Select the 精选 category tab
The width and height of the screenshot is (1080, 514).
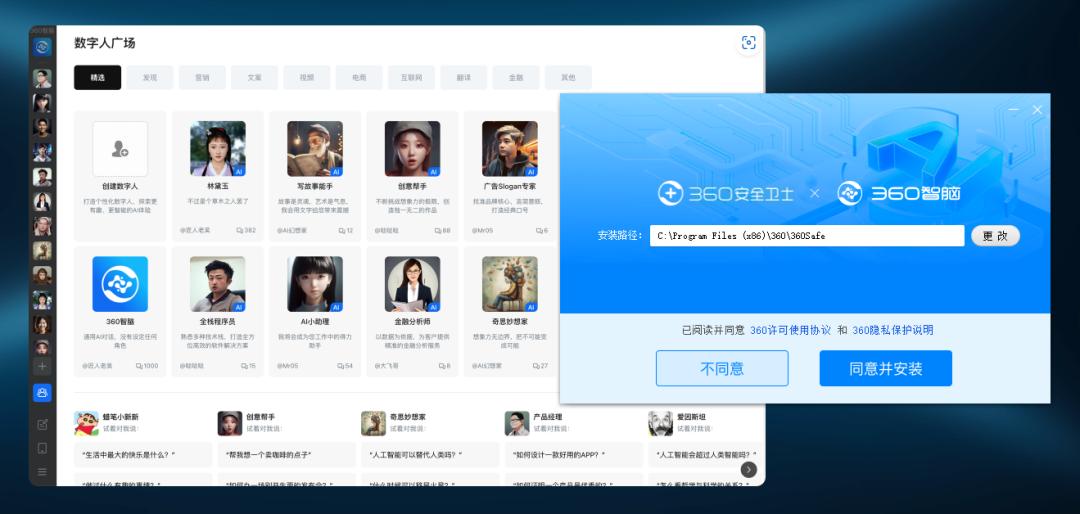click(x=98, y=78)
